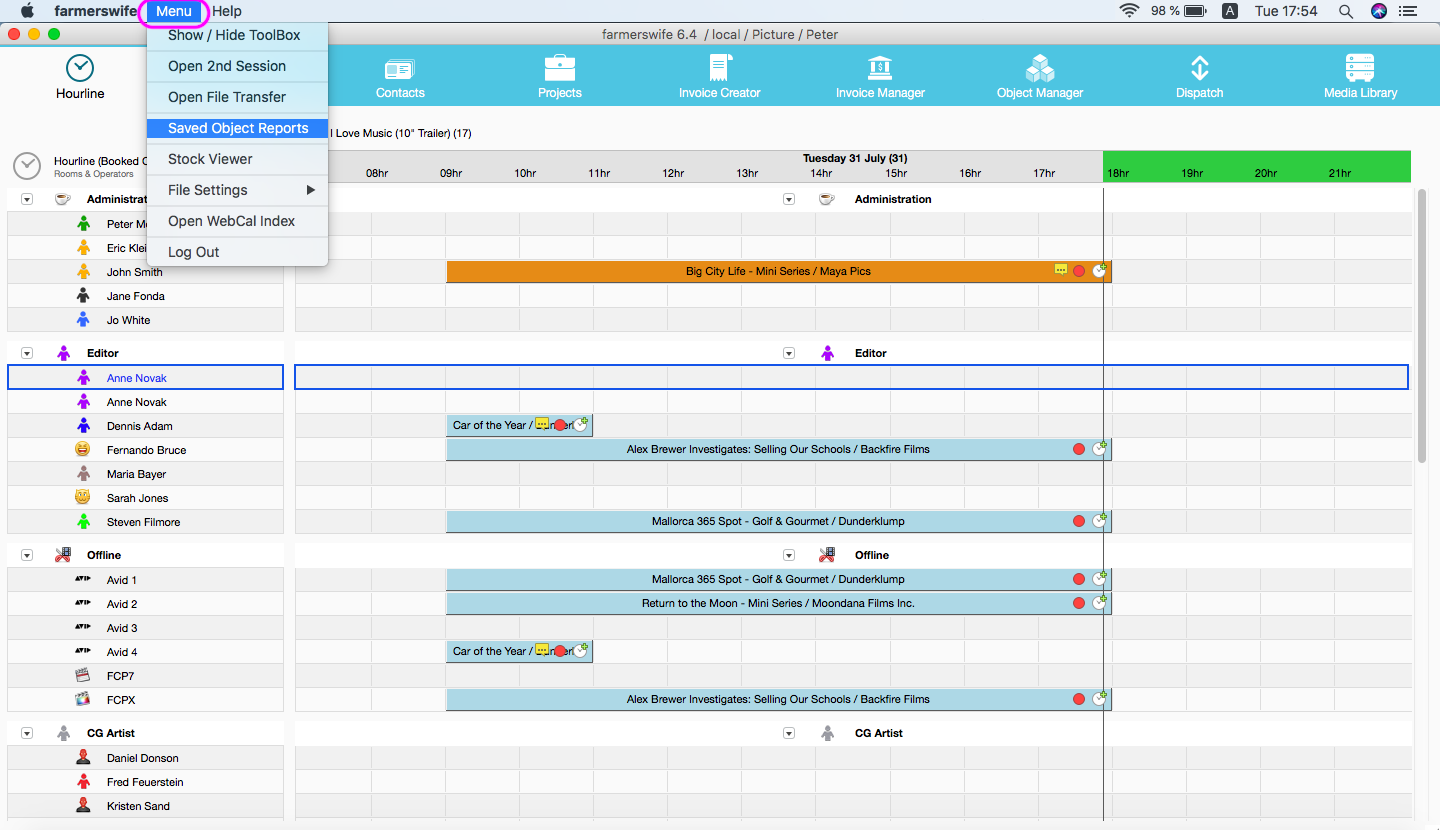Choose Stock Viewer menu entry
Screen dimensions: 1440x830
237,159
